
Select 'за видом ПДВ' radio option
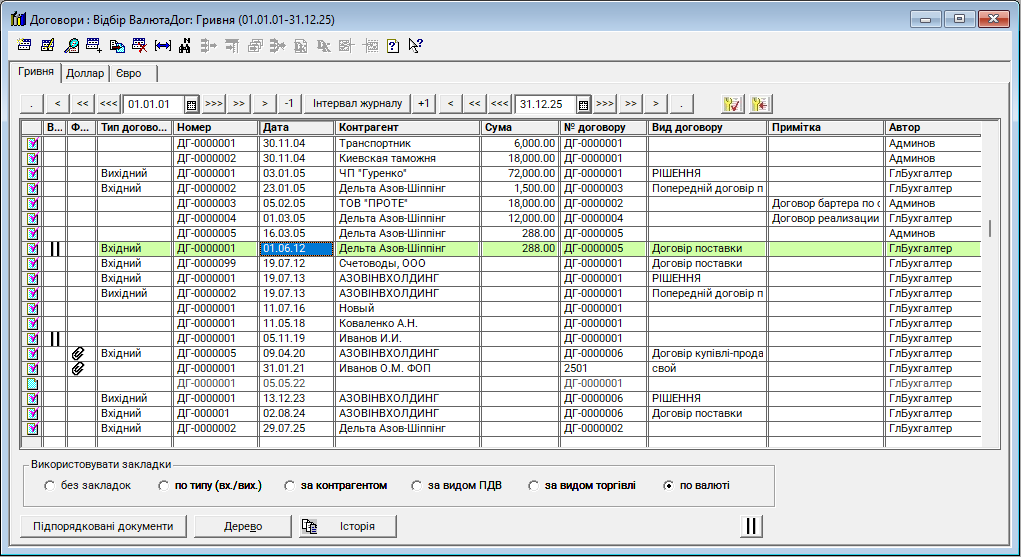tap(418, 486)
